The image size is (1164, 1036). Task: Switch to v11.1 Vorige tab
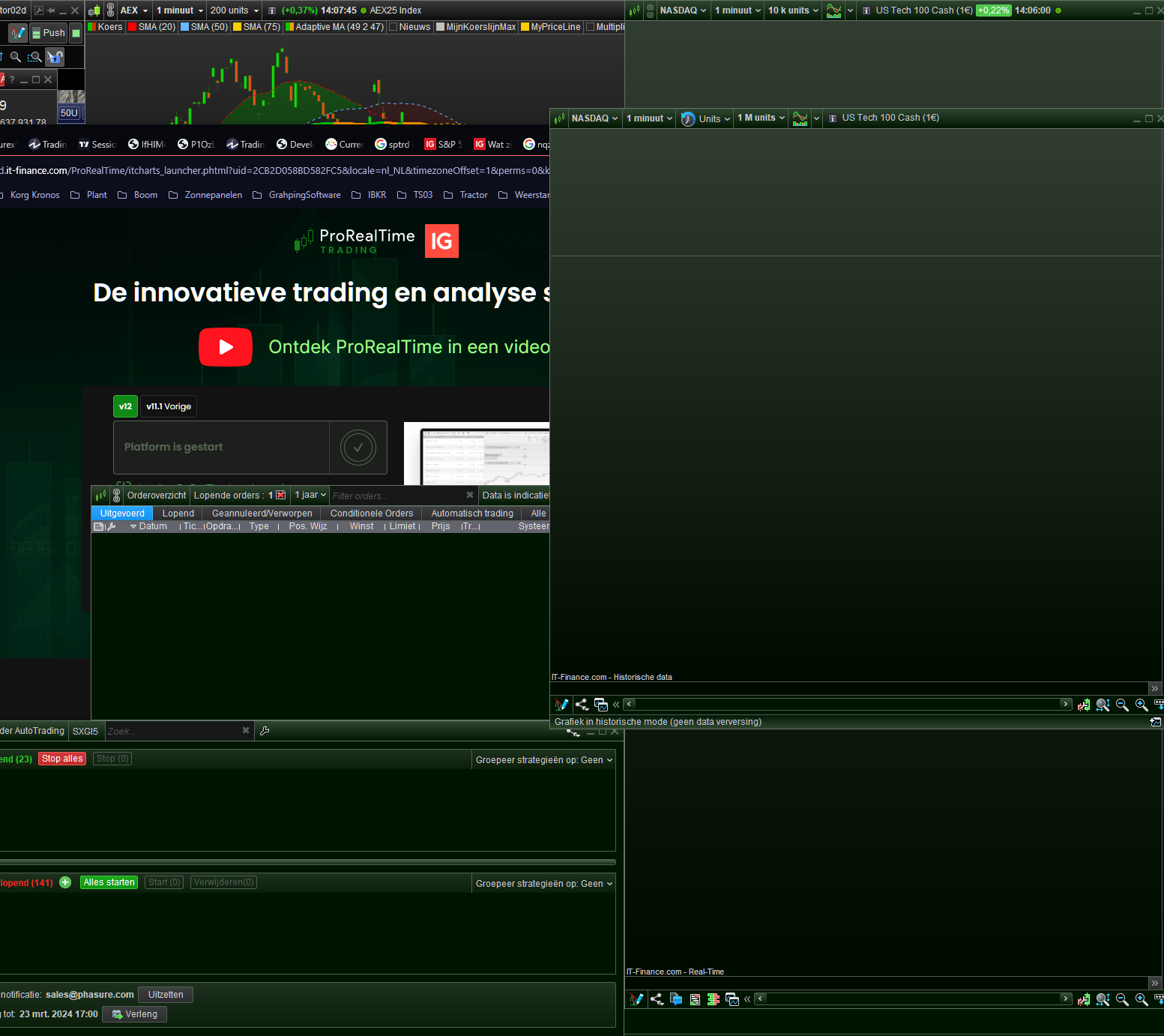coord(169,406)
